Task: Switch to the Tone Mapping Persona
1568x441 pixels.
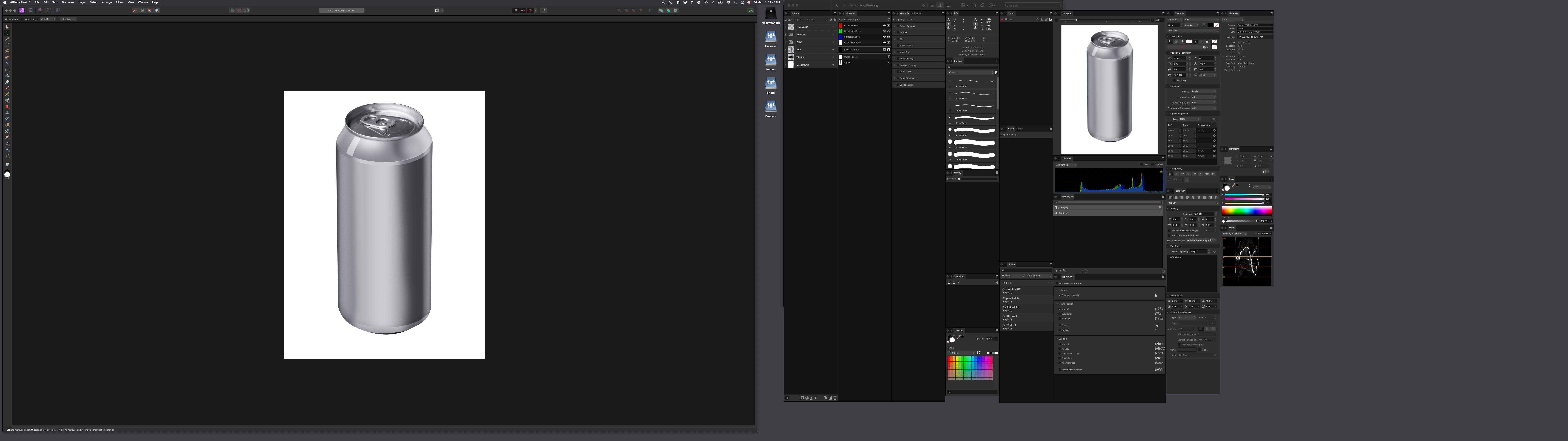Action: [x=49, y=10]
